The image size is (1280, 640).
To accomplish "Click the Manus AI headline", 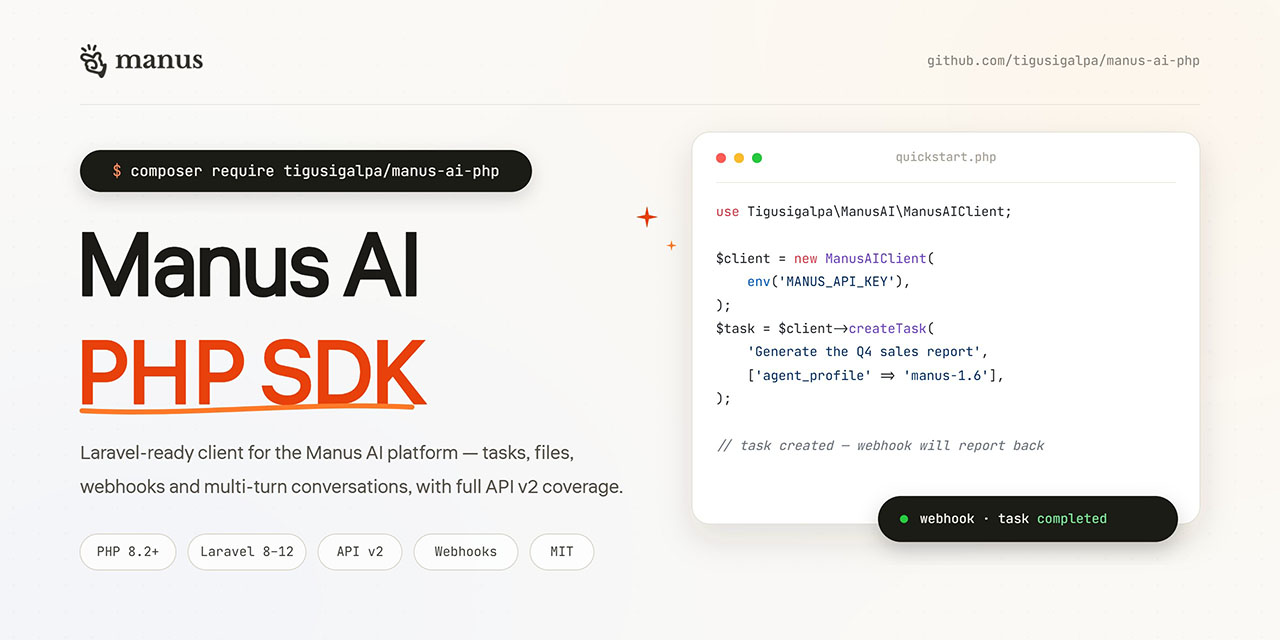I will click(249, 266).
